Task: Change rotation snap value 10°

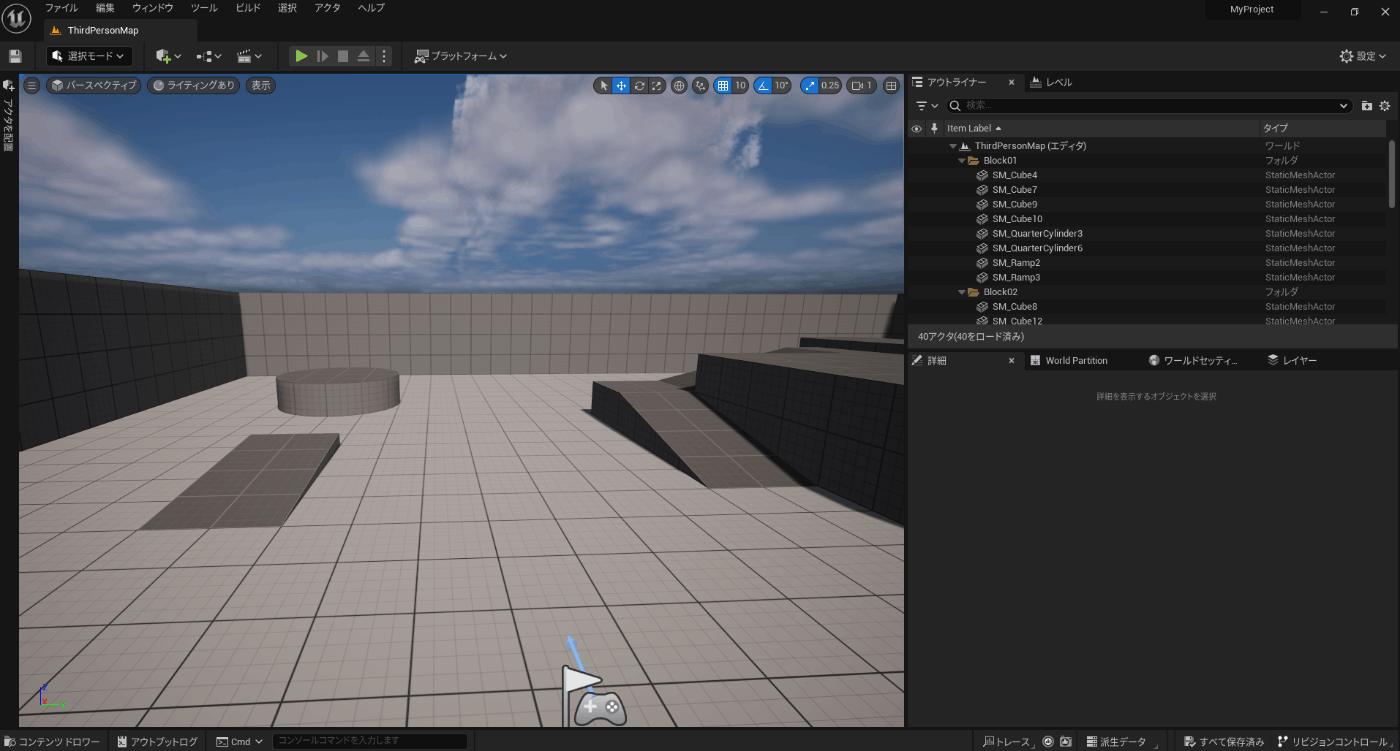Action: 782,86
